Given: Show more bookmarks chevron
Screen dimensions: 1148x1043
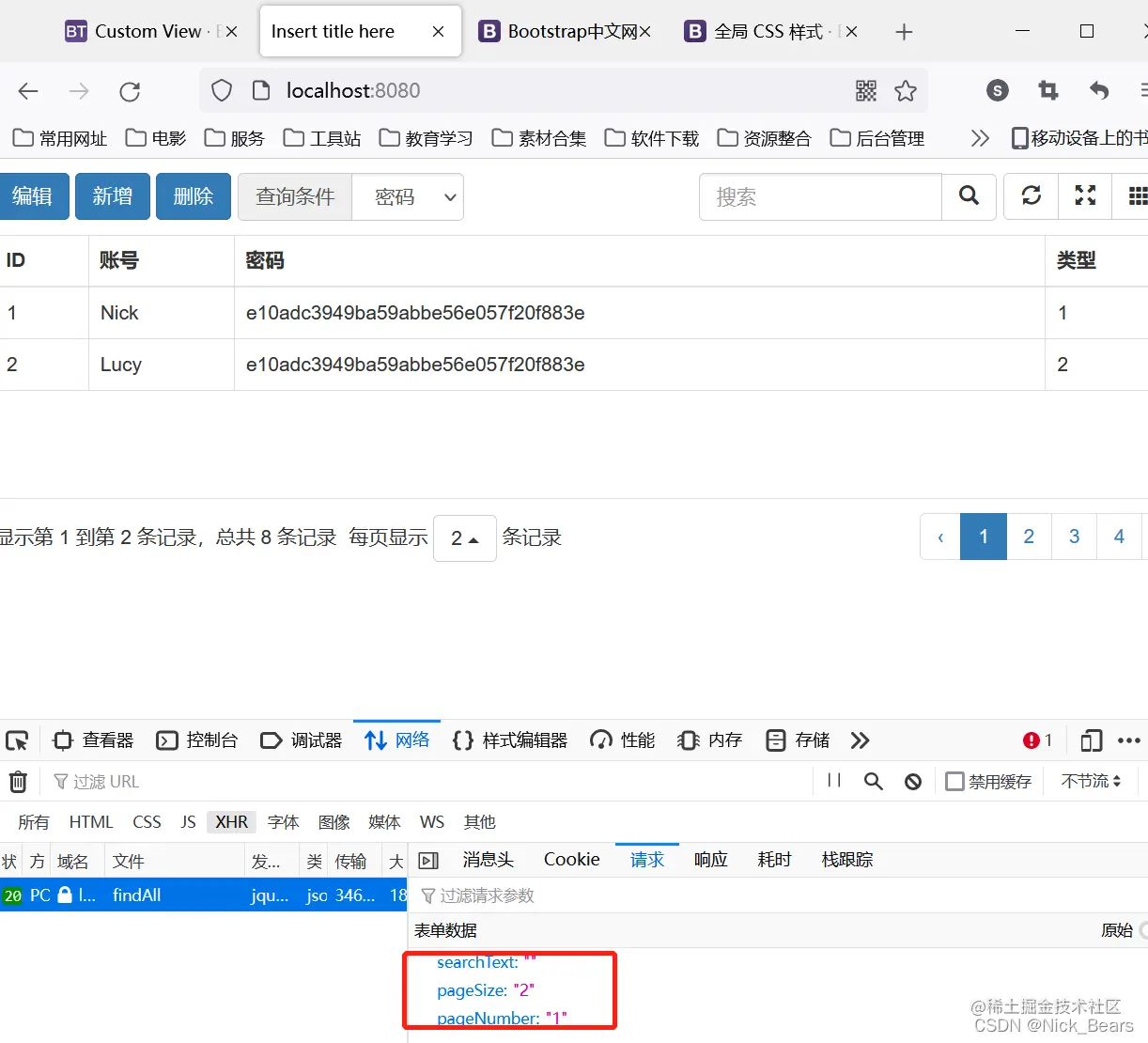Looking at the screenshot, I should [980, 138].
